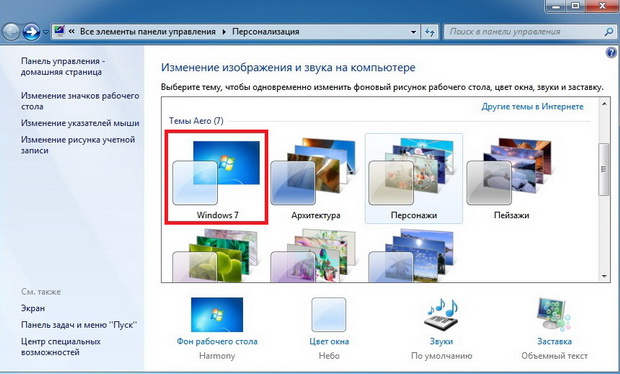Open the address bar history dropdown
620x374 pixels.
(413, 32)
